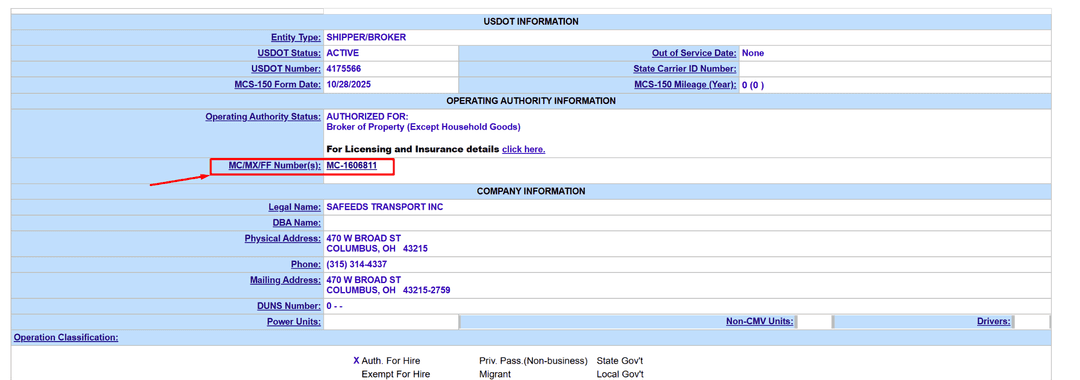Click the DUNS value 0 - -
Image resolution: width=1080 pixels, height=380 pixels.
(x=334, y=306)
